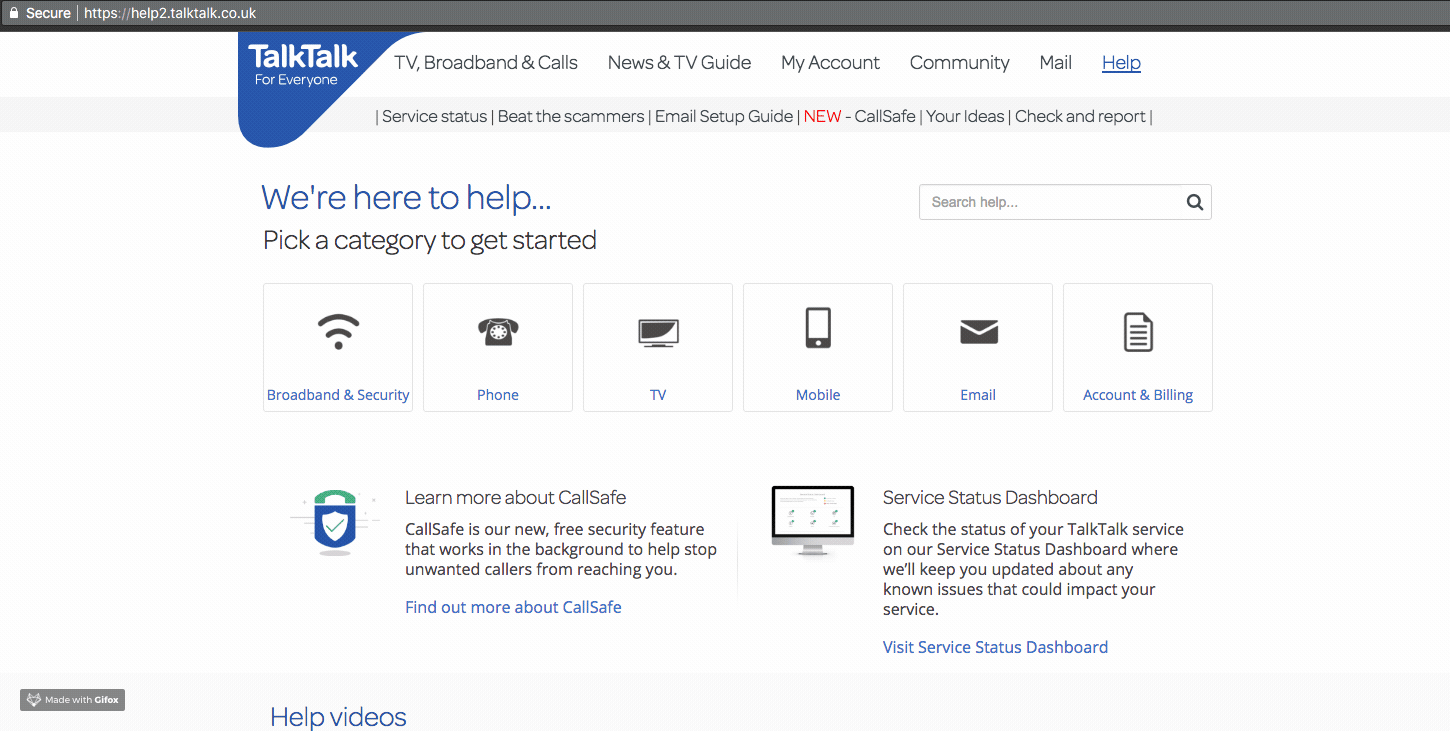This screenshot has width=1450, height=731.
Task: Focus the Search help input field
Action: point(1050,202)
